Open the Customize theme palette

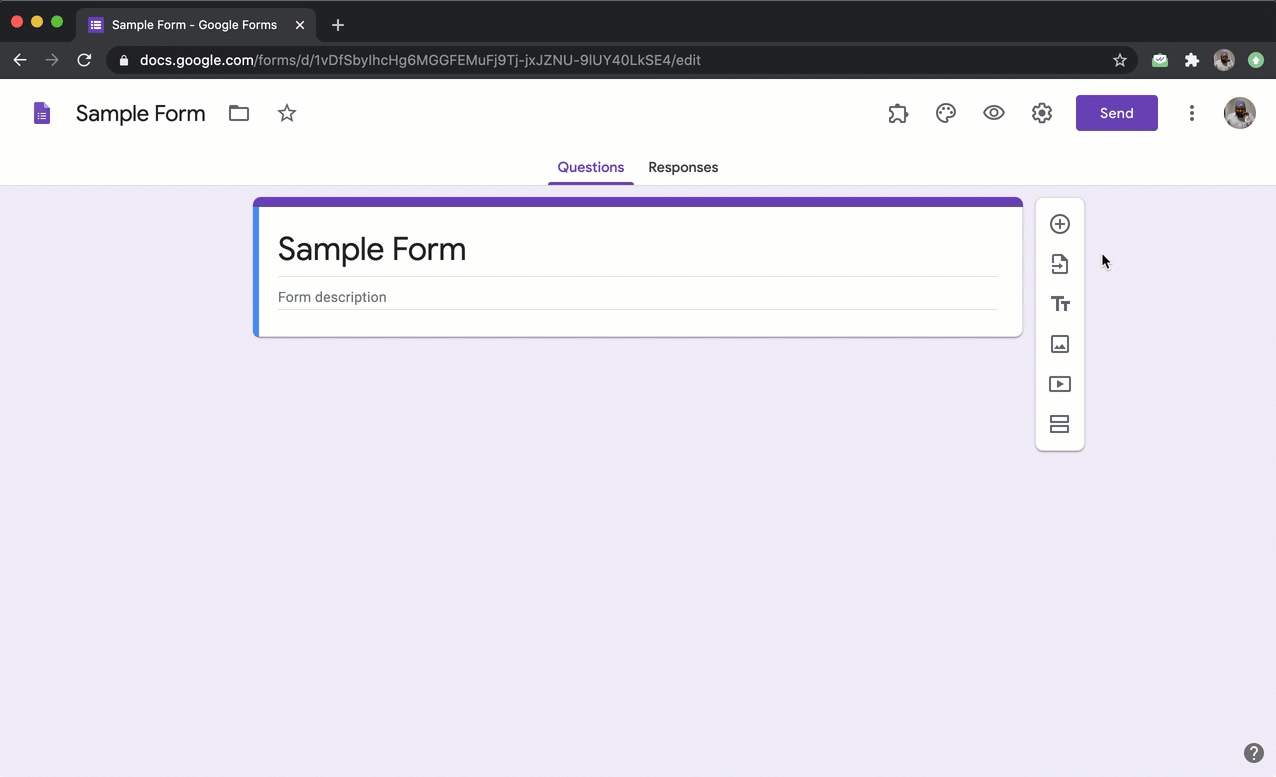(946, 113)
